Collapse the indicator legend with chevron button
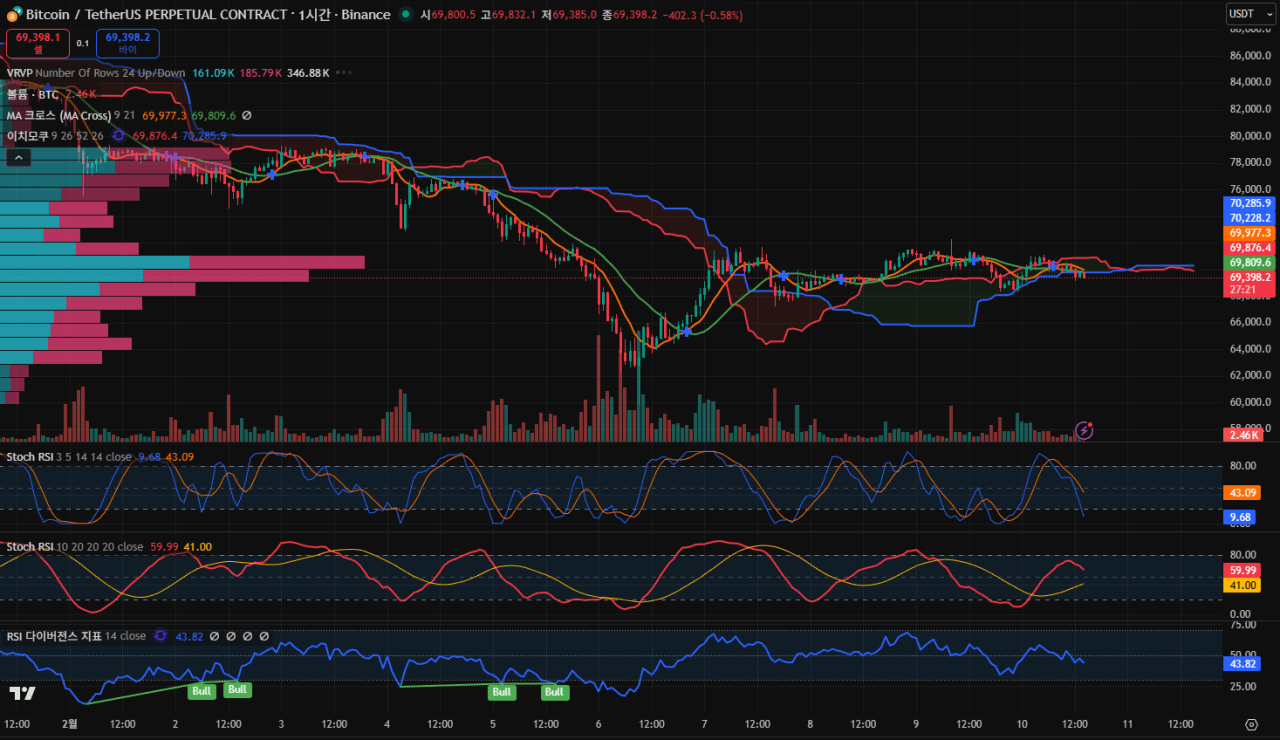 [19, 157]
